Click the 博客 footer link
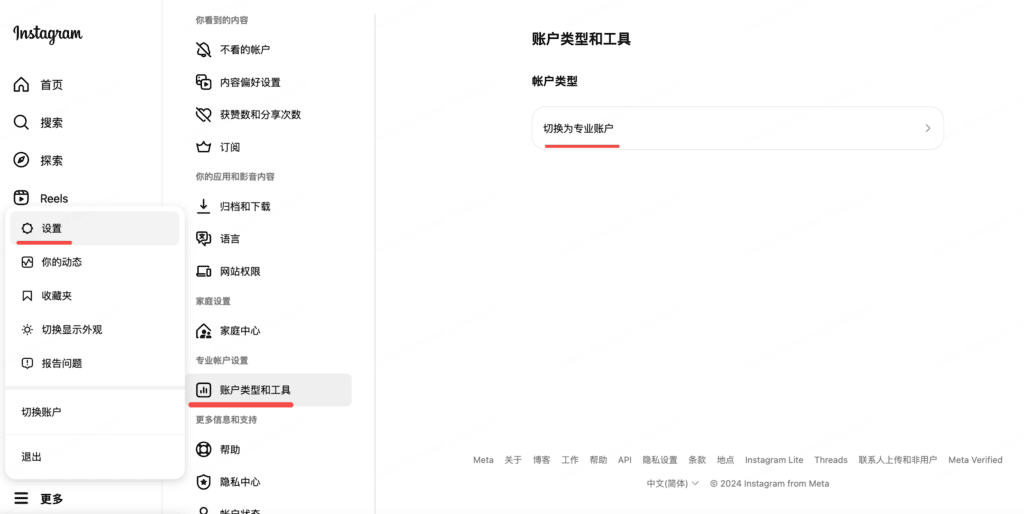The width and height of the screenshot is (1024, 514). pos(541,460)
